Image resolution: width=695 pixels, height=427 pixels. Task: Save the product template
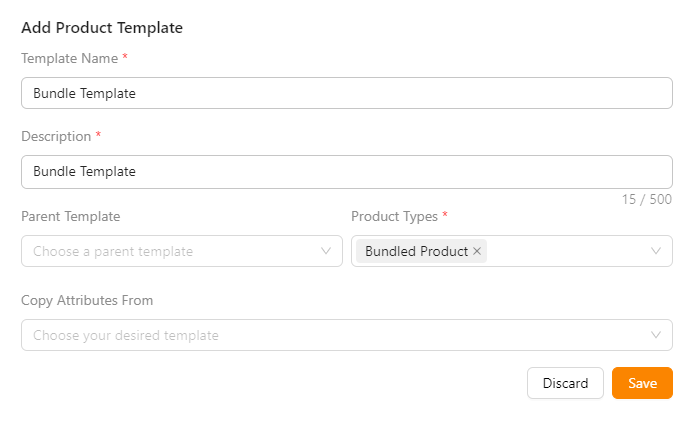click(642, 383)
